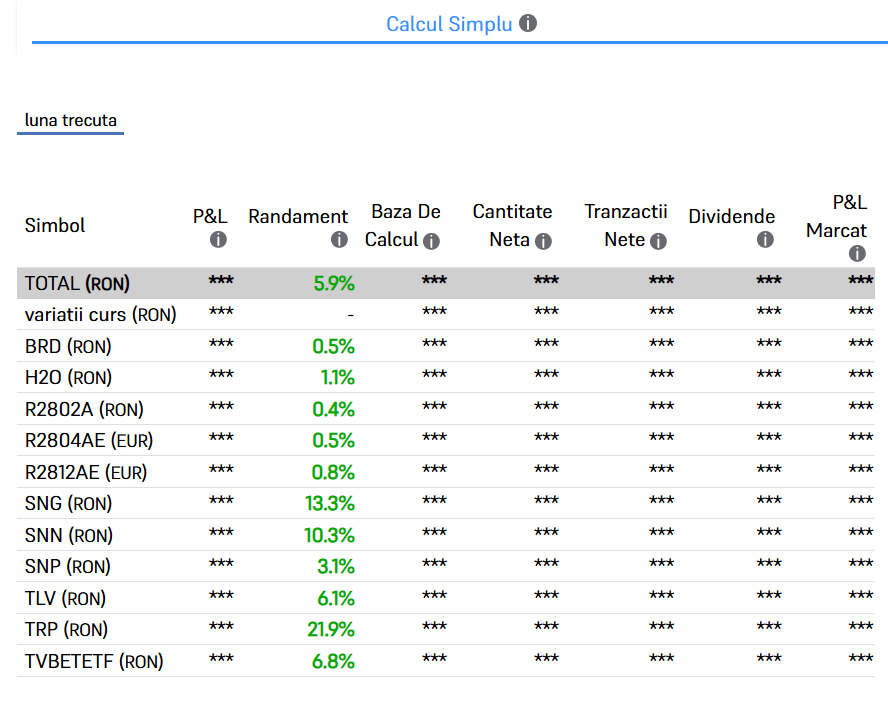
Task: Click the Randament column header text
Action: coord(298,216)
